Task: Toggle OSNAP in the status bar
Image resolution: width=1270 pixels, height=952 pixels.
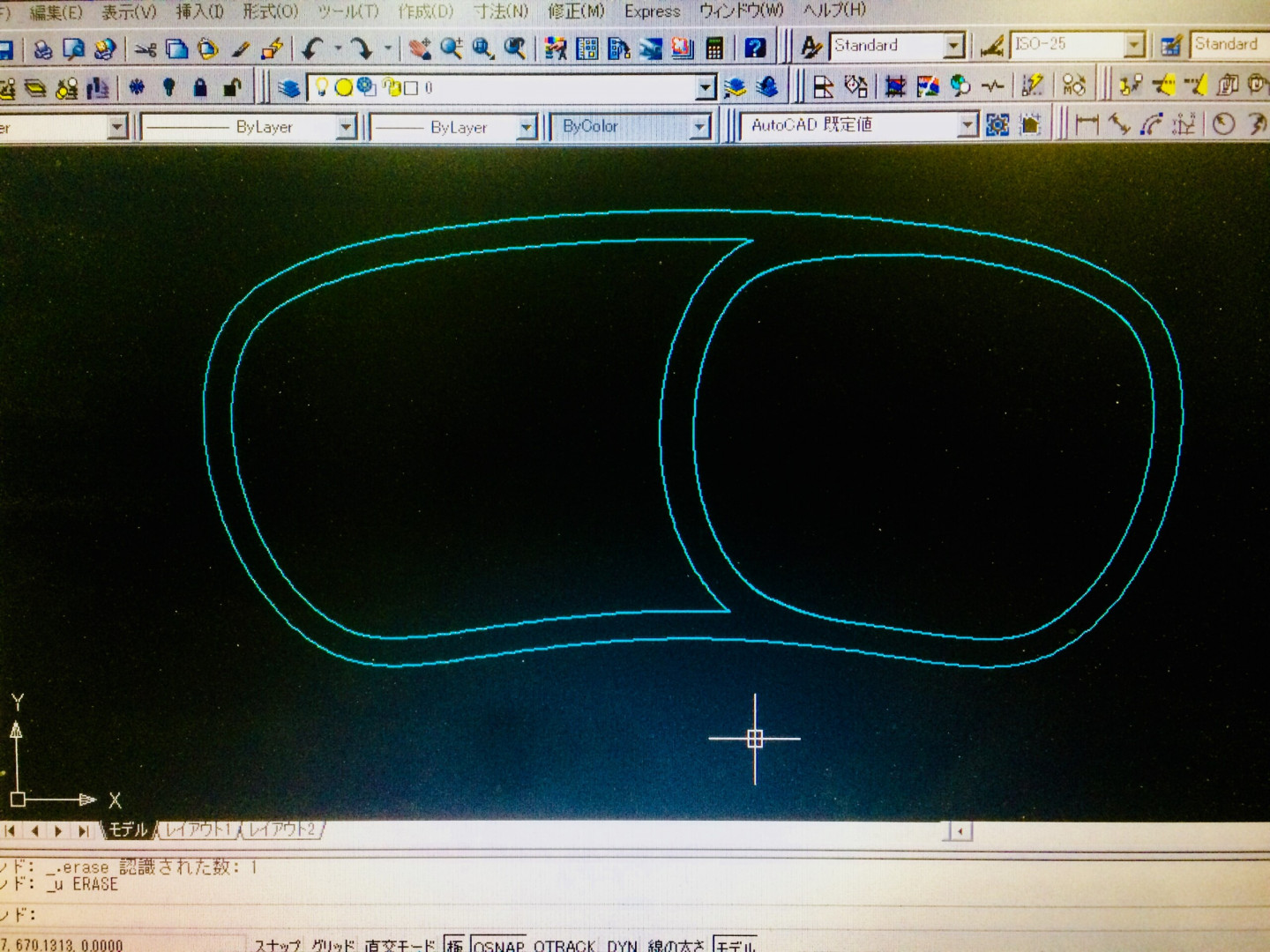Action: tap(498, 945)
